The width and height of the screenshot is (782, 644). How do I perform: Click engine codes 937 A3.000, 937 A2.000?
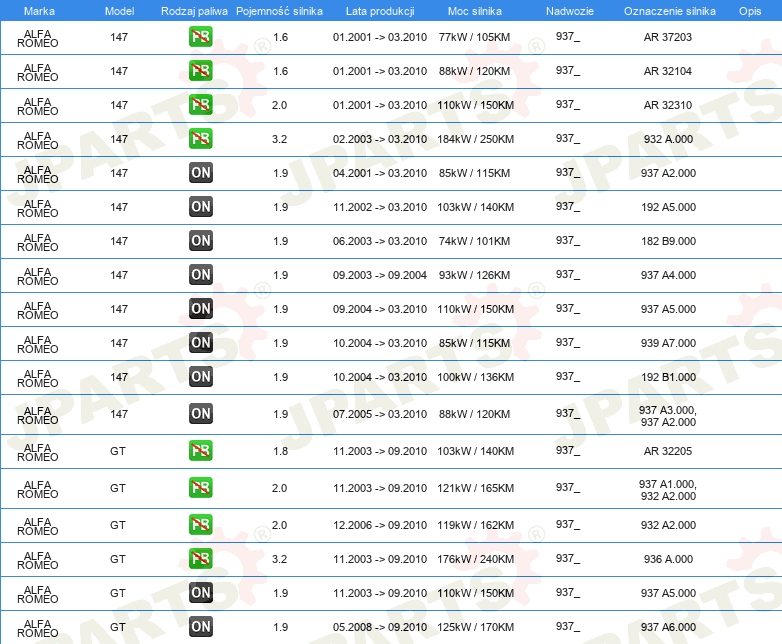click(668, 416)
